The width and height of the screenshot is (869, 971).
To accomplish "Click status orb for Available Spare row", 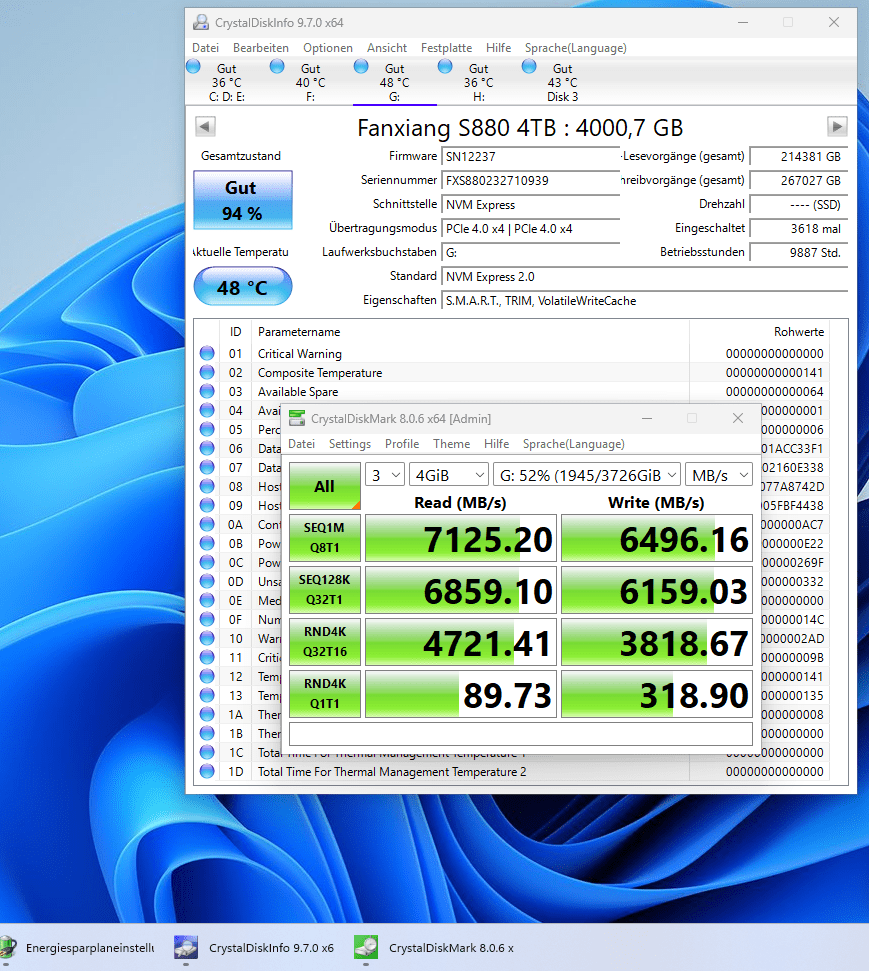I will point(207,391).
